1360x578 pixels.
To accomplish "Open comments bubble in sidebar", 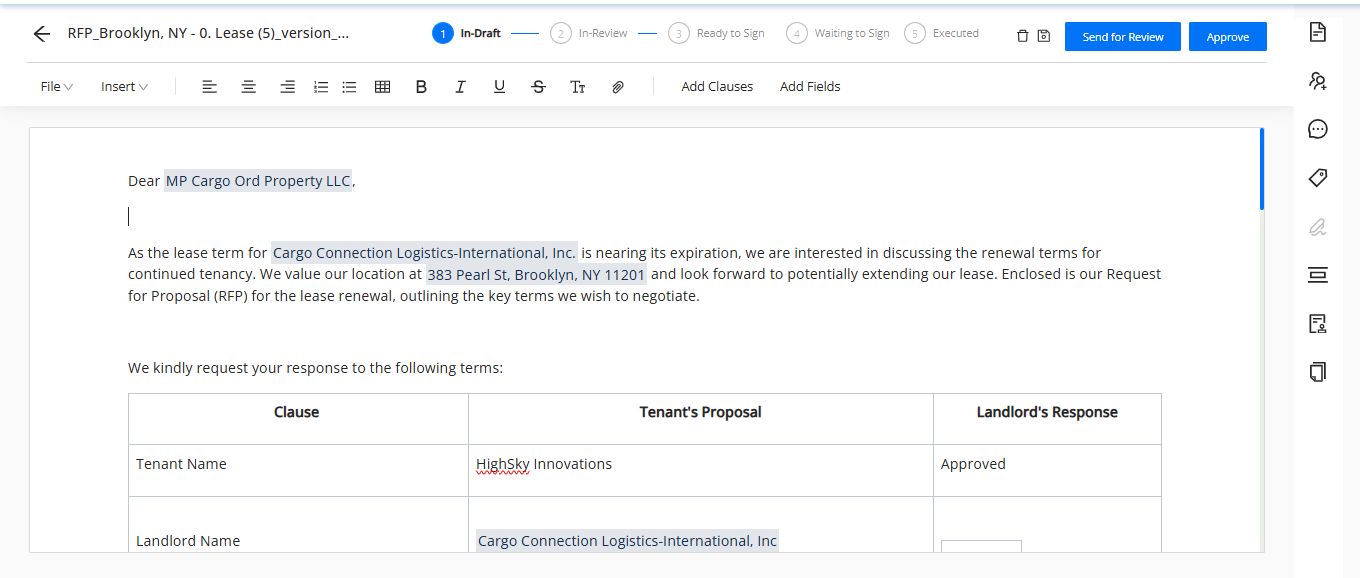I will [x=1318, y=129].
